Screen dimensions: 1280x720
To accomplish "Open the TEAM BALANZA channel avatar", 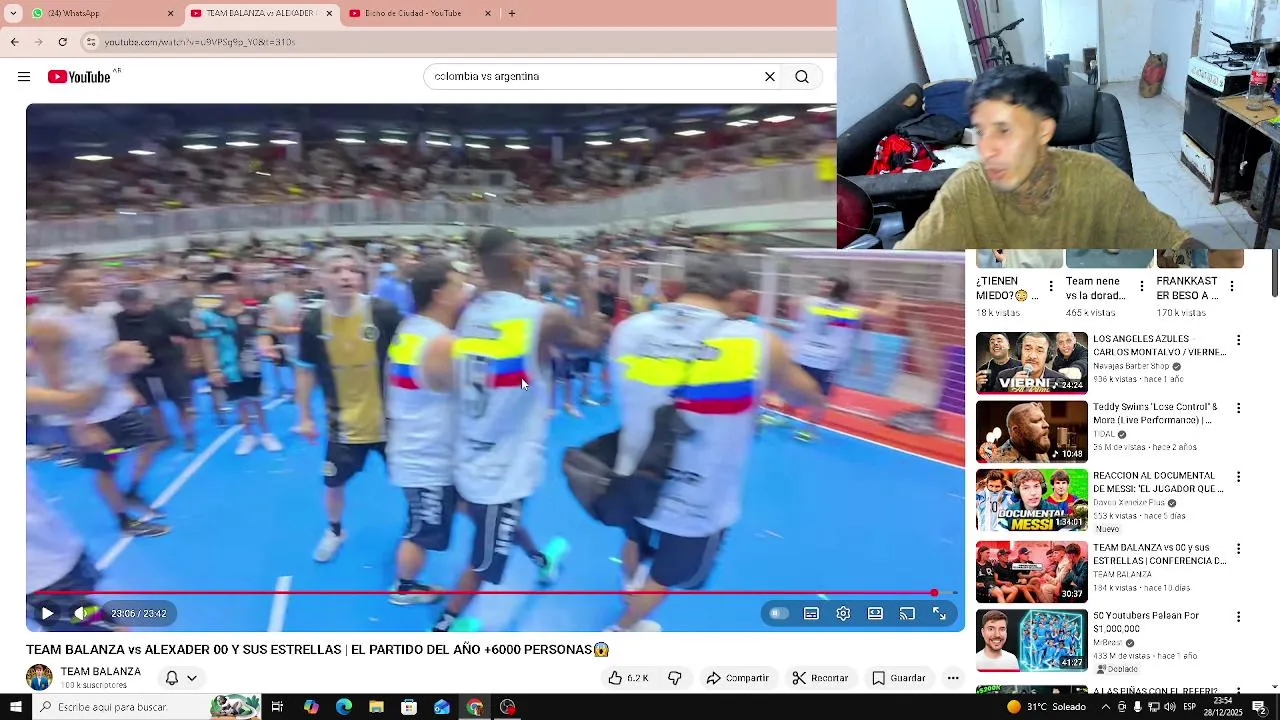I will click(x=39, y=677).
